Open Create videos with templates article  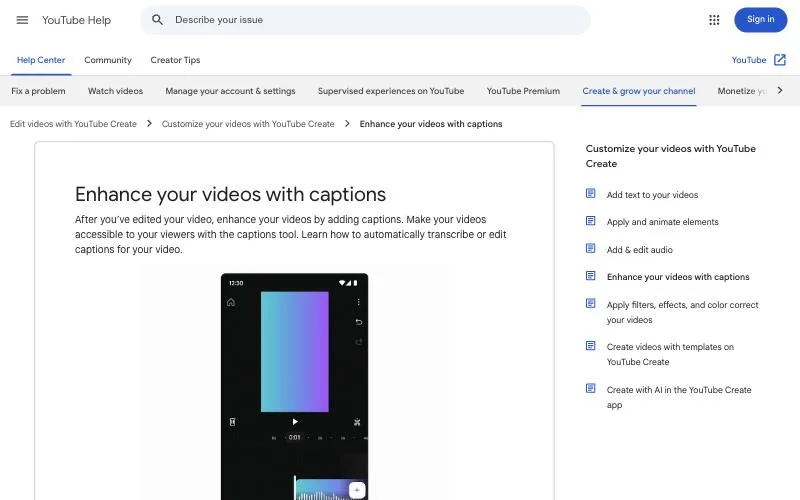[x=670, y=354]
